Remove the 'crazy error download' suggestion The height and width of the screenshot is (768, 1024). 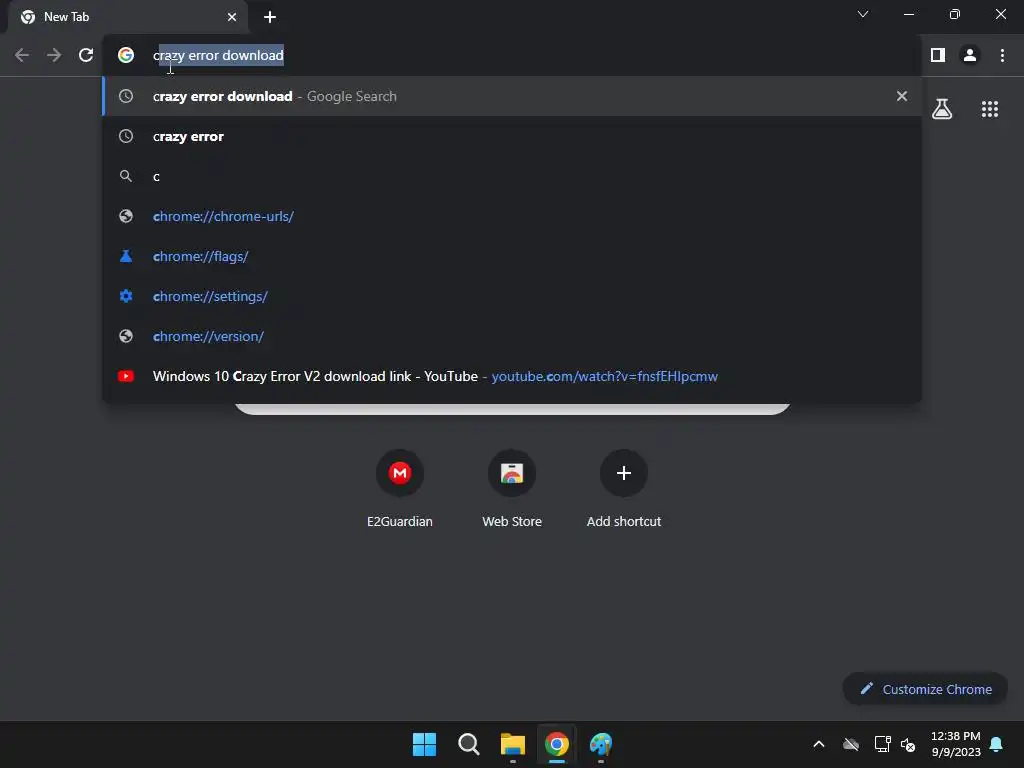[902, 96]
